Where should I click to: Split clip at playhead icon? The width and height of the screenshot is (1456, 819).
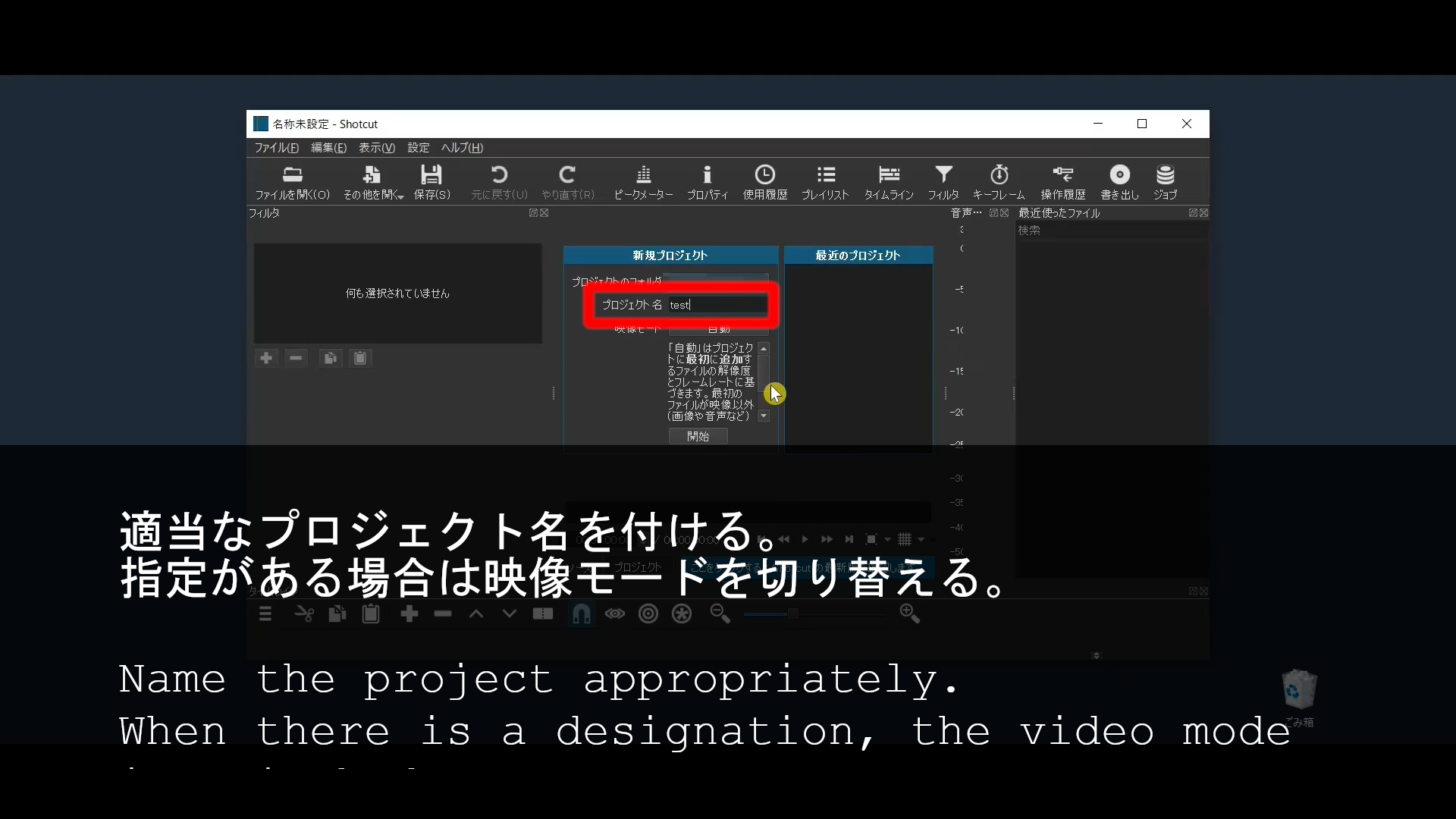[543, 613]
